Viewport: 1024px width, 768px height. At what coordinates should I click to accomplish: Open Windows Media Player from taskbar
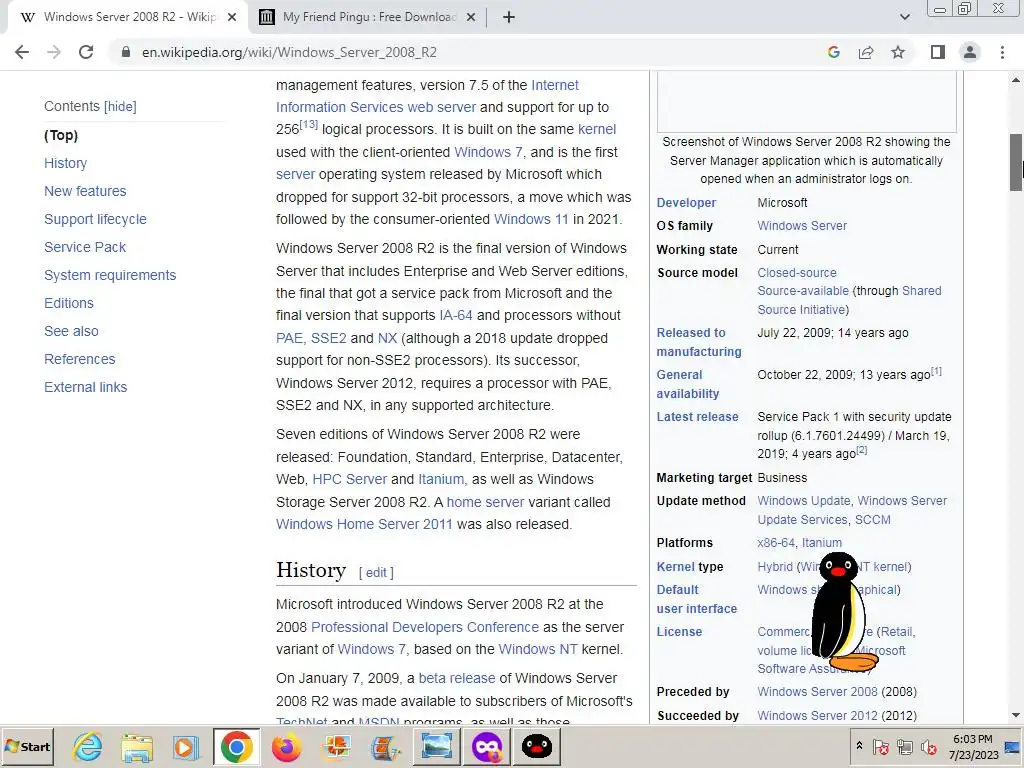coord(185,747)
